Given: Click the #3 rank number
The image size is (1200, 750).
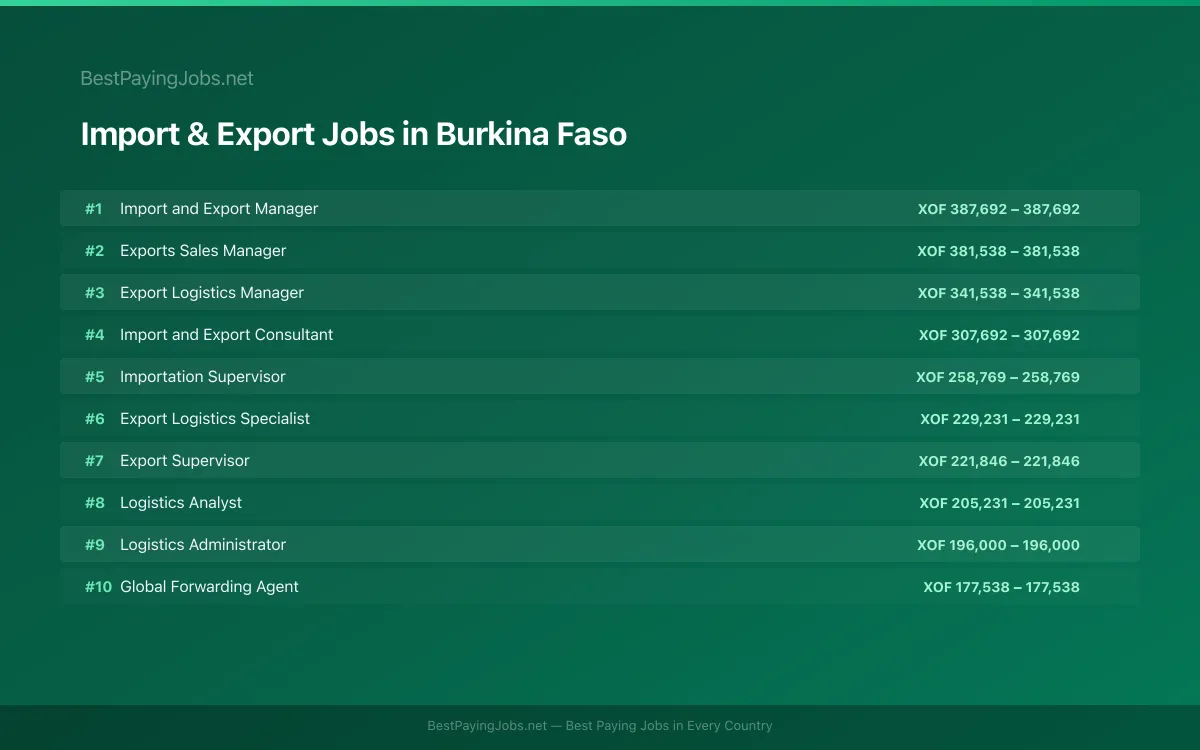Looking at the screenshot, I should [x=94, y=293].
